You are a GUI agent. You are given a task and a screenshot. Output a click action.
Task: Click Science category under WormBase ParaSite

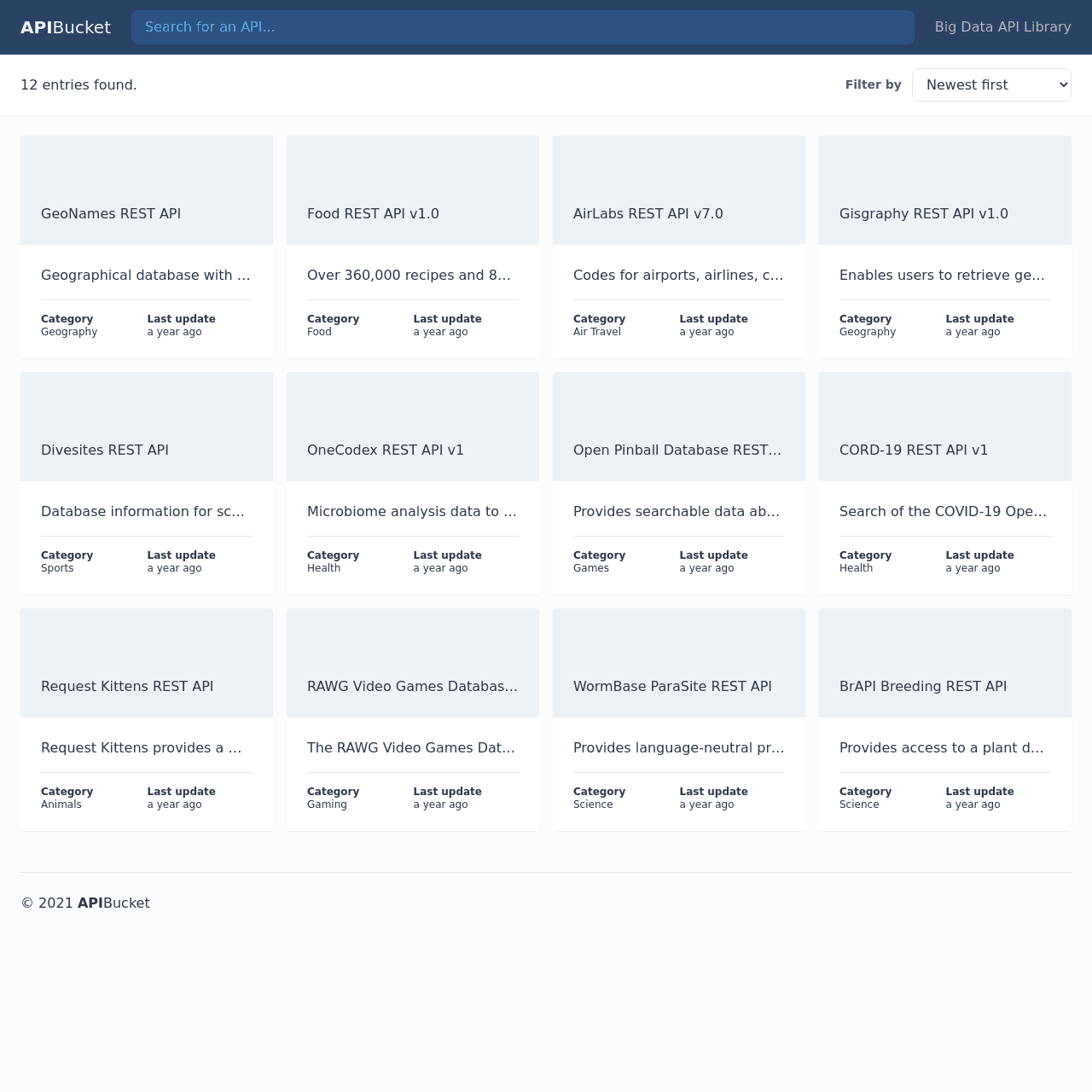(x=593, y=804)
